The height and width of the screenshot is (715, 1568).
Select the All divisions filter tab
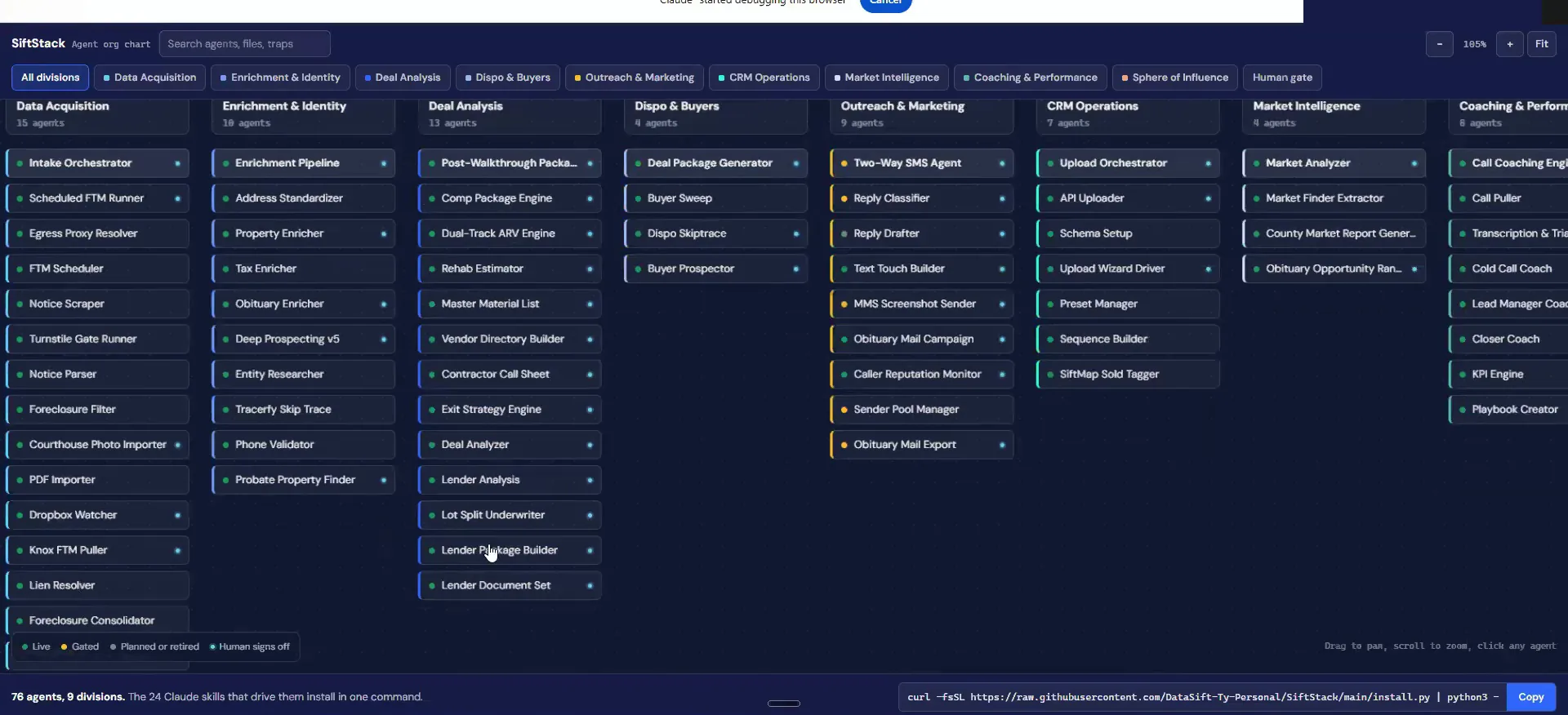[x=51, y=78]
